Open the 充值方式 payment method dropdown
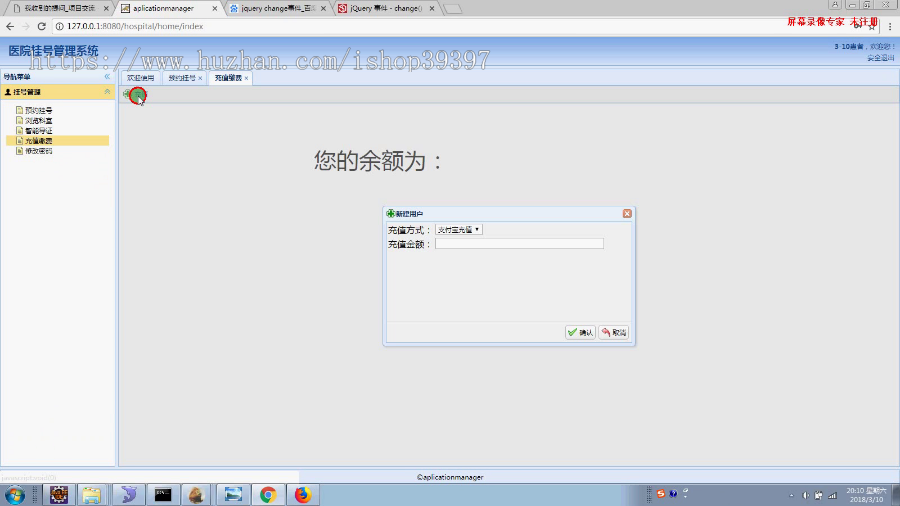This screenshot has height=506, width=900. 459,229
